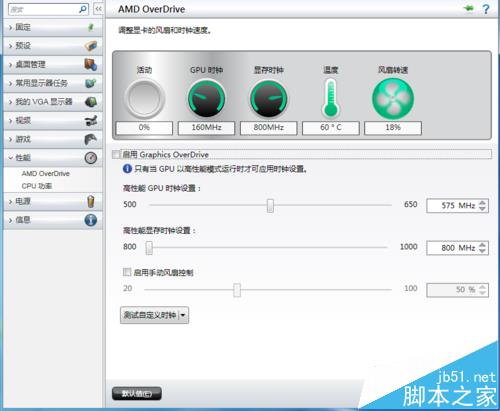Select AMD OverDrive in sidebar
The image size is (500, 411).
pyautogui.click(x=46, y=174)
